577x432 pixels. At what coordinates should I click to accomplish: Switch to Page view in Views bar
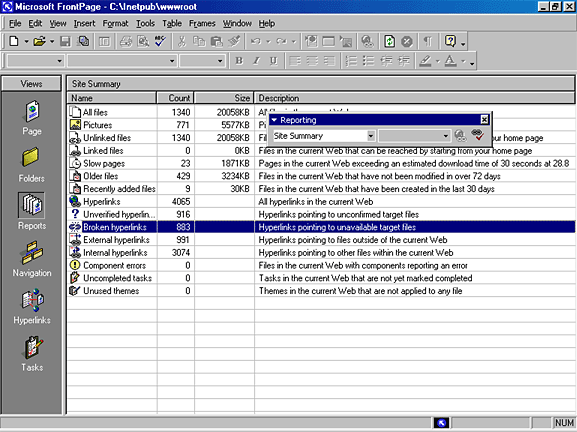tap(32, 118)
